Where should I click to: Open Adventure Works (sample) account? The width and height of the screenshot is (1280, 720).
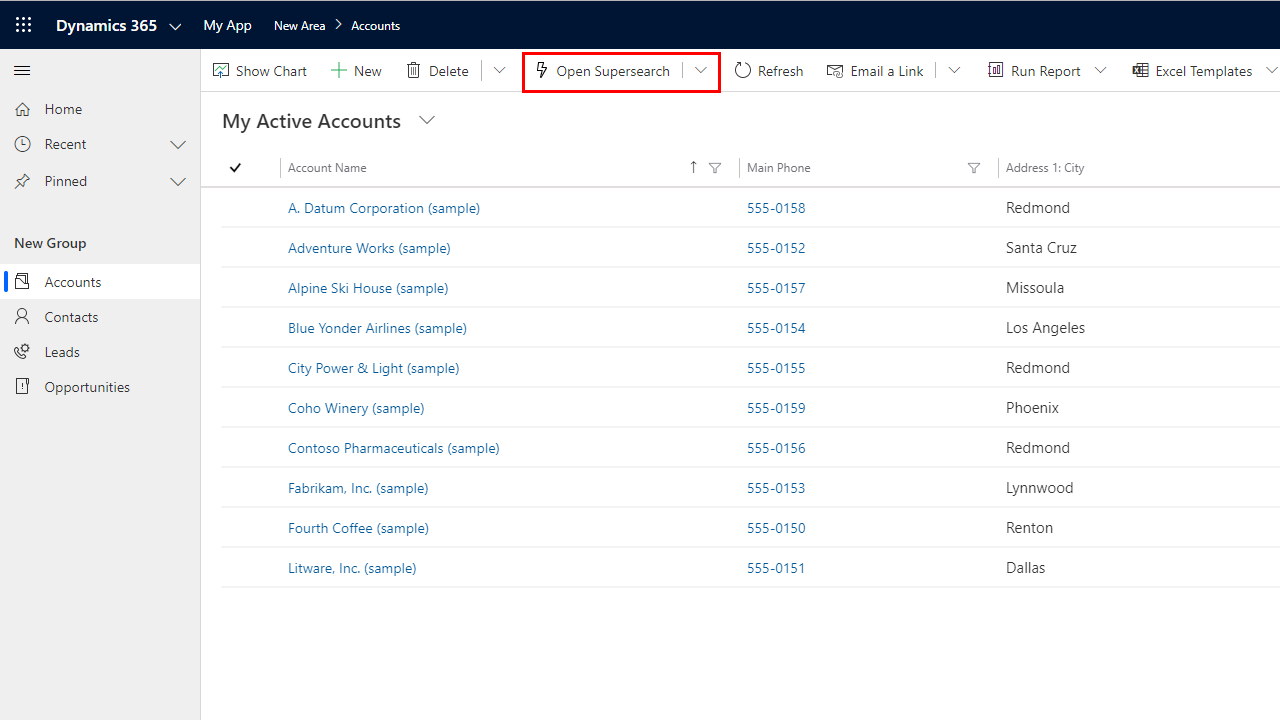[x=369, y=248]
